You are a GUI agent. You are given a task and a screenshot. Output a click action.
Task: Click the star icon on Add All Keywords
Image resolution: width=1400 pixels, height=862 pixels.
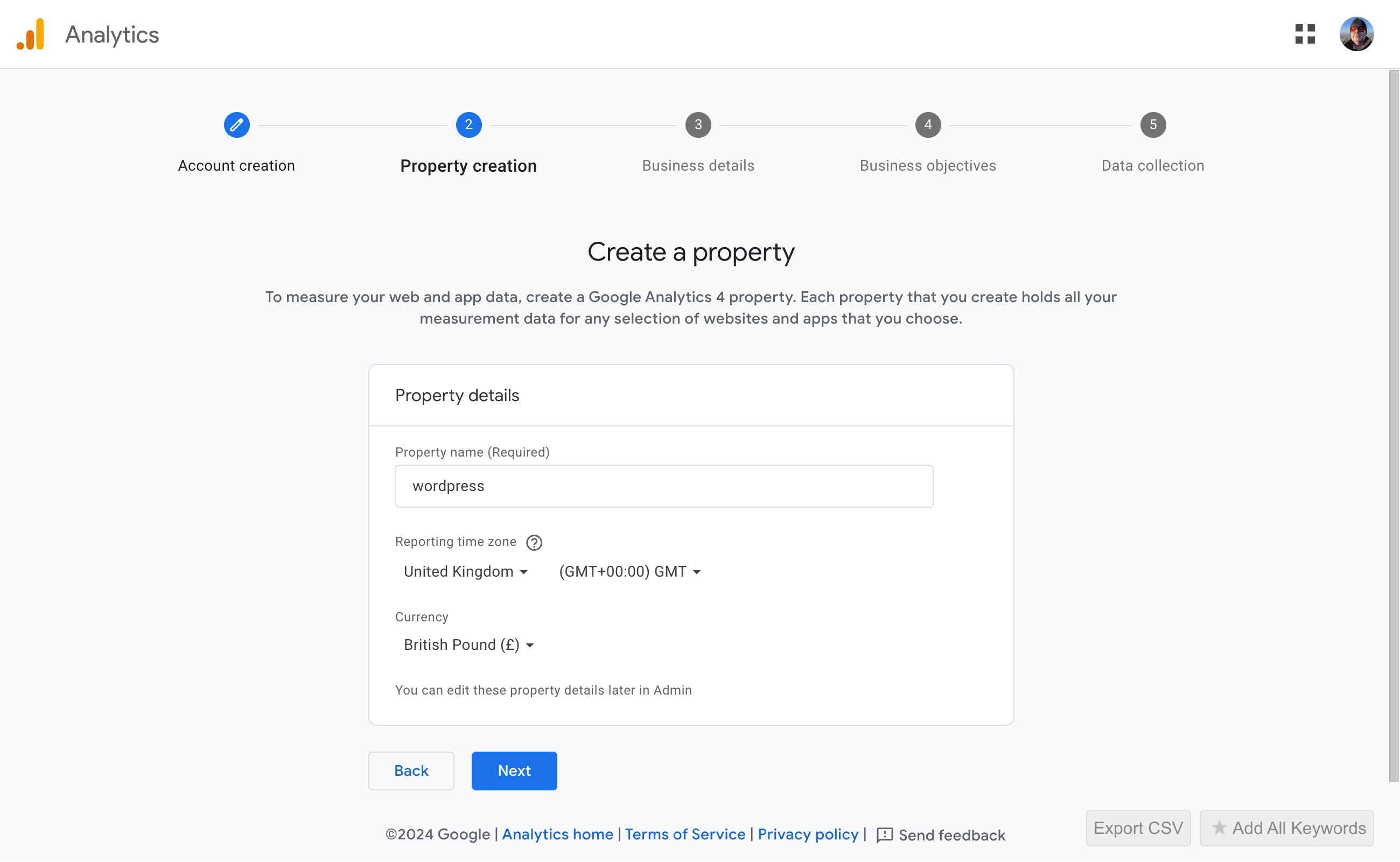click(x=1220, y=828)
